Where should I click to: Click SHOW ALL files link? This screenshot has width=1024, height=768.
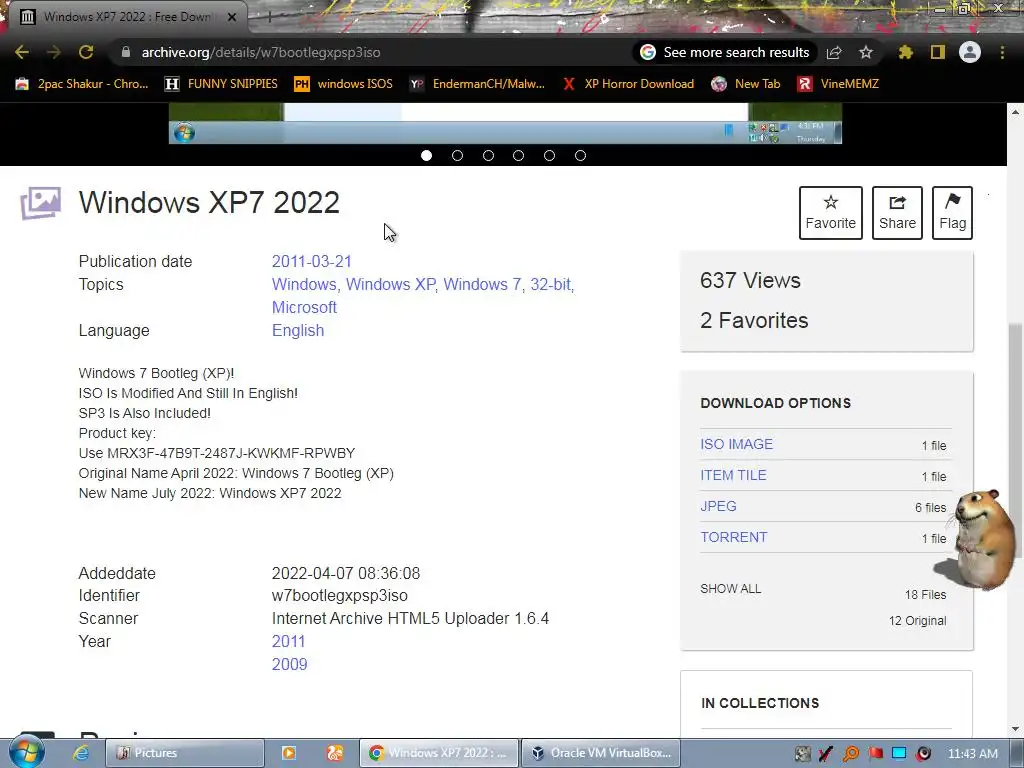click(x=731, y=588)
